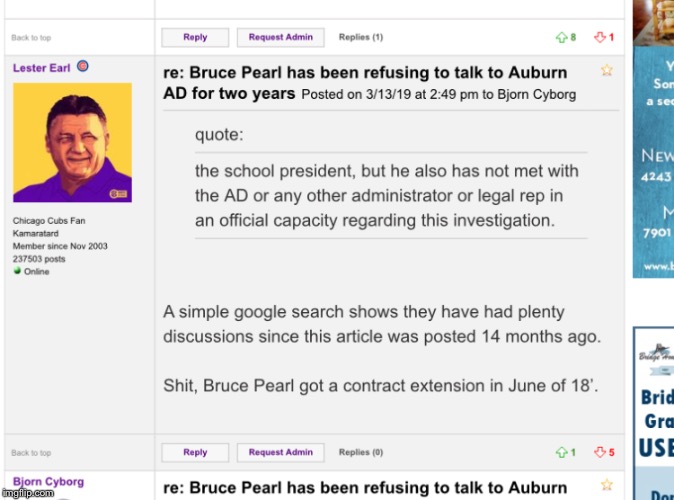Click the green Online status dot
This screenshot has height=500, width=674.
[17, 271]
